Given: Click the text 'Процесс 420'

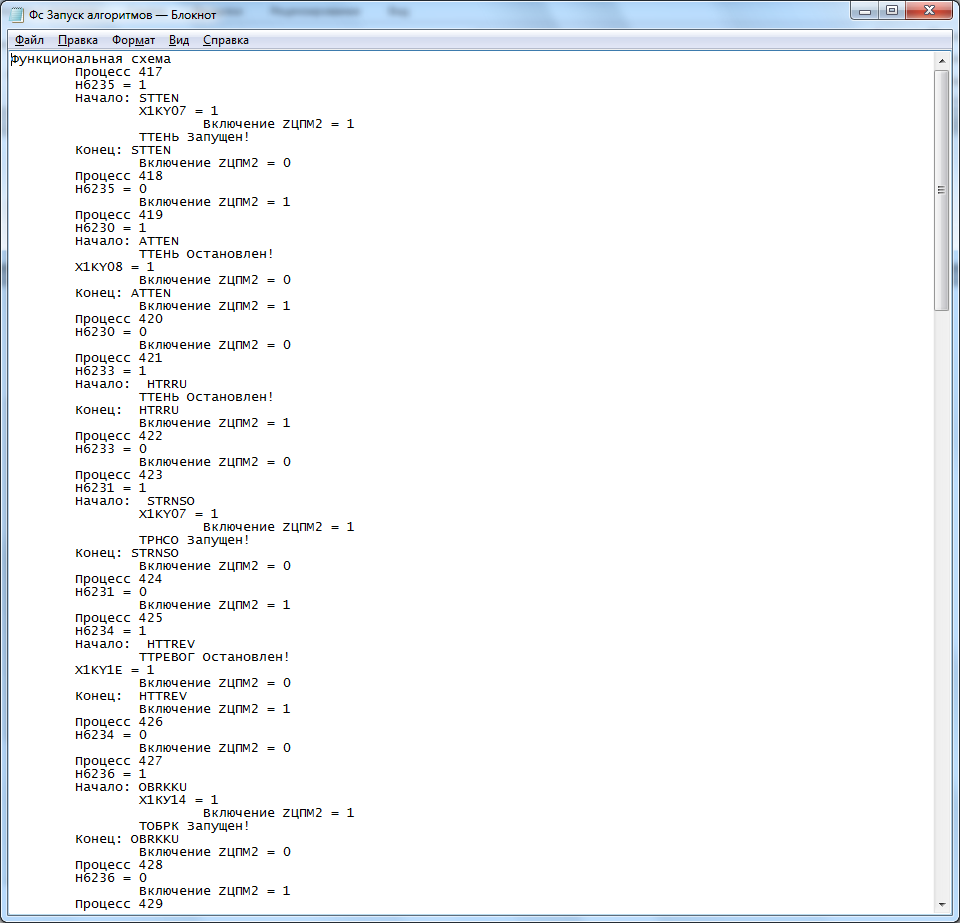Looking at the screenshot, I should coord(119,319).
